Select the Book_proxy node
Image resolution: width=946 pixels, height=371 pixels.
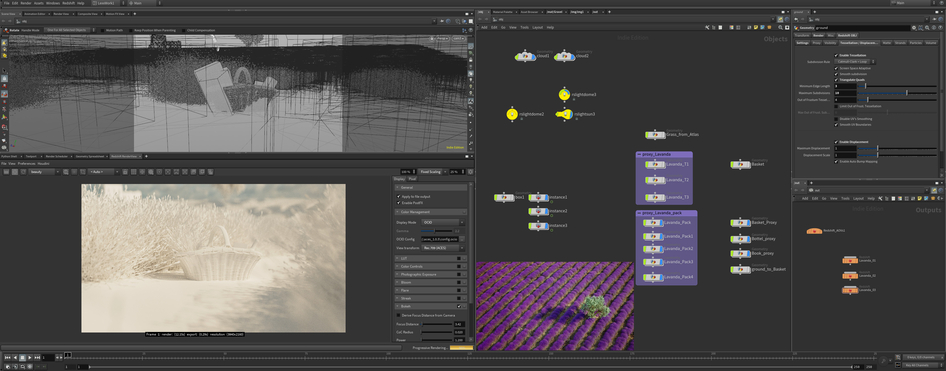pos(740,253)
